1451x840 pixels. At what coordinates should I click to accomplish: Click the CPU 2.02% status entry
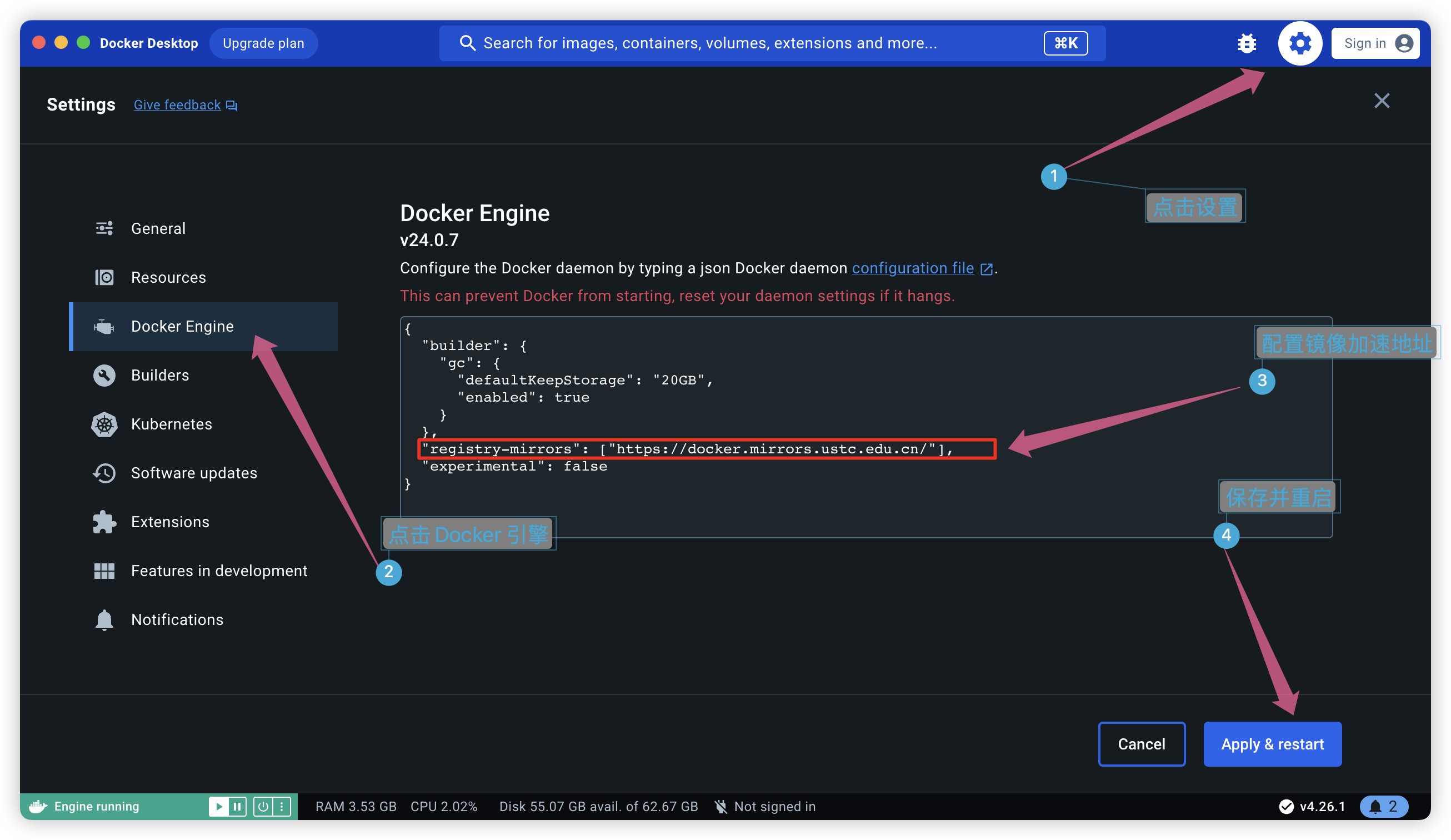pyautogui.click(x=443, y=807)
